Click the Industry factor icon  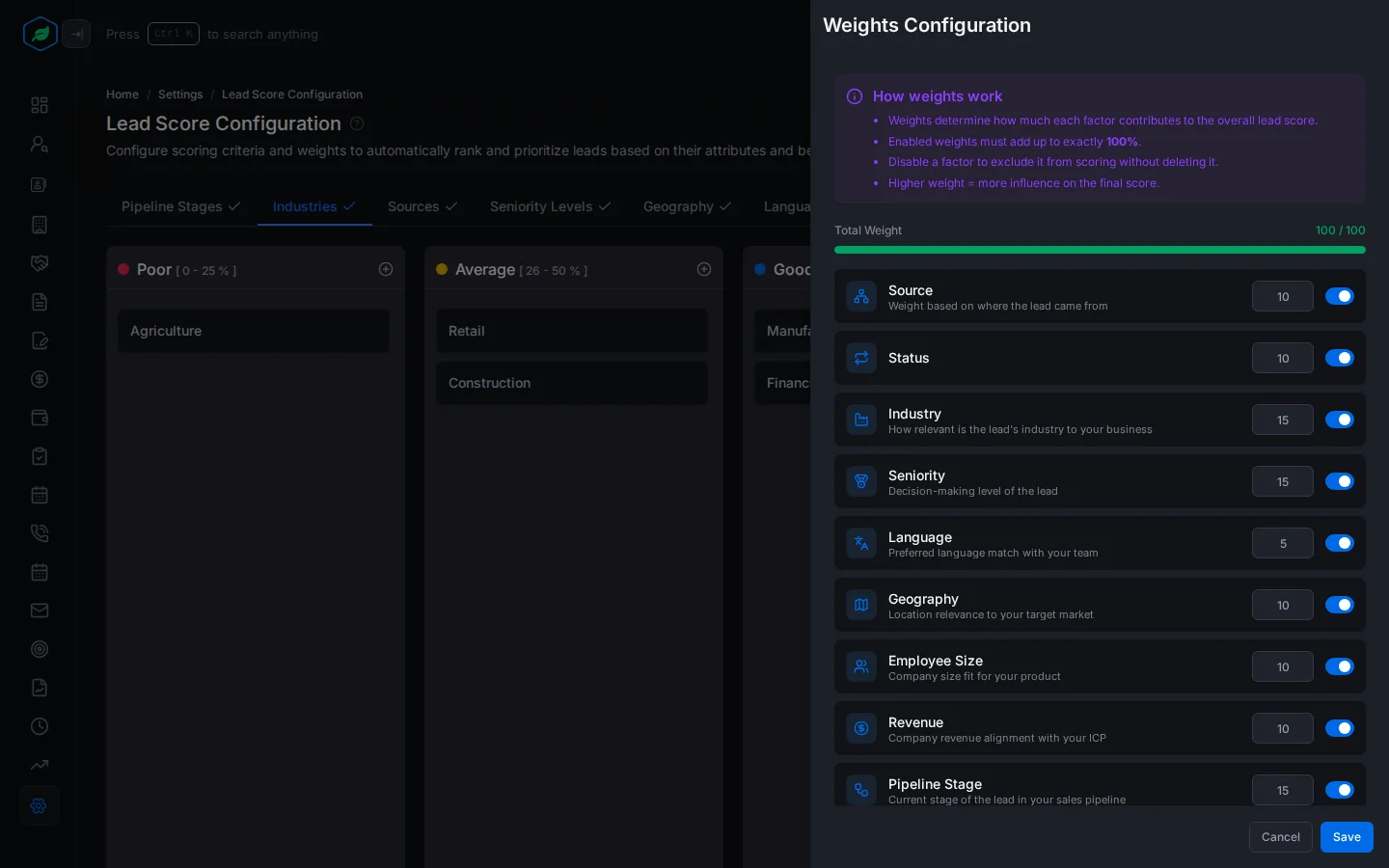(x=861, y=420)
